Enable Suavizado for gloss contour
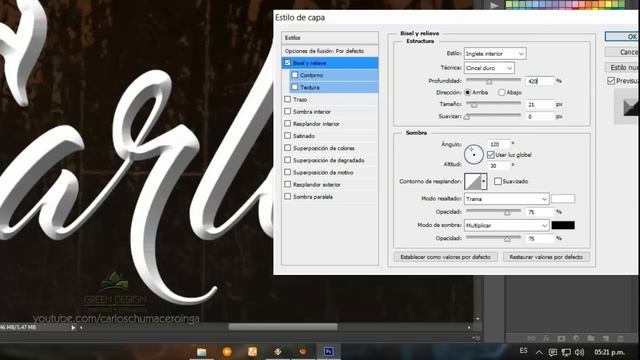Image resolution: width=640 pixels, height=360 pixels. (498, 181)
